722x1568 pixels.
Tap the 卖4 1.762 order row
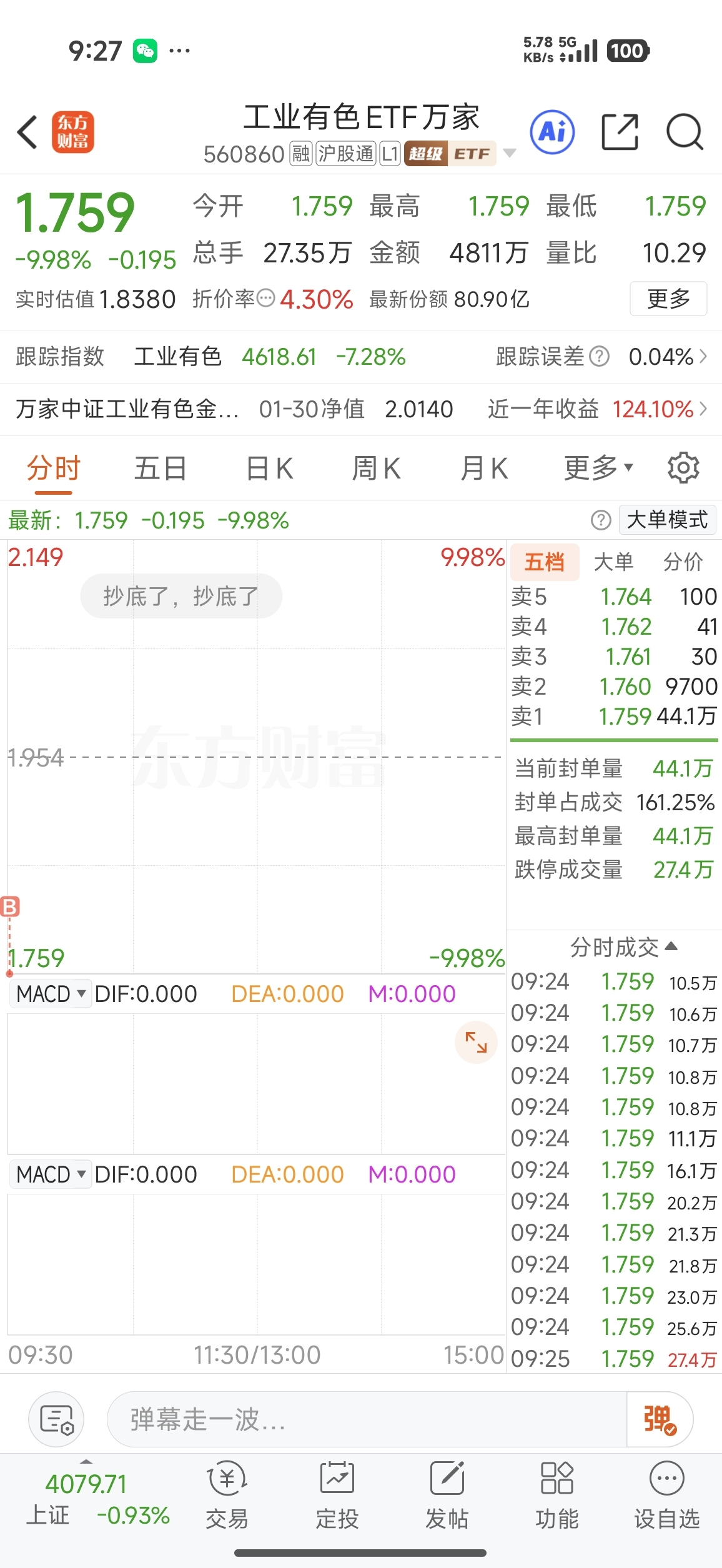(614, 627)
